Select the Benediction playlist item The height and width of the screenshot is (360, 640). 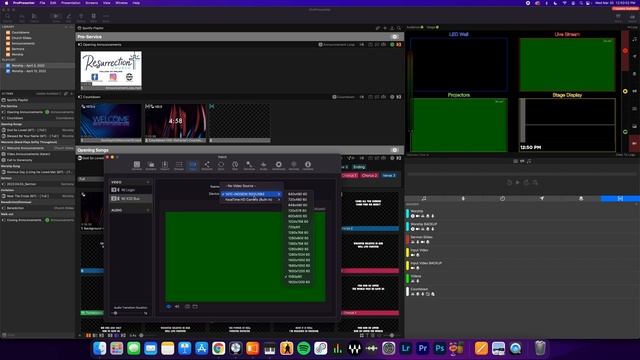(38, 208)
